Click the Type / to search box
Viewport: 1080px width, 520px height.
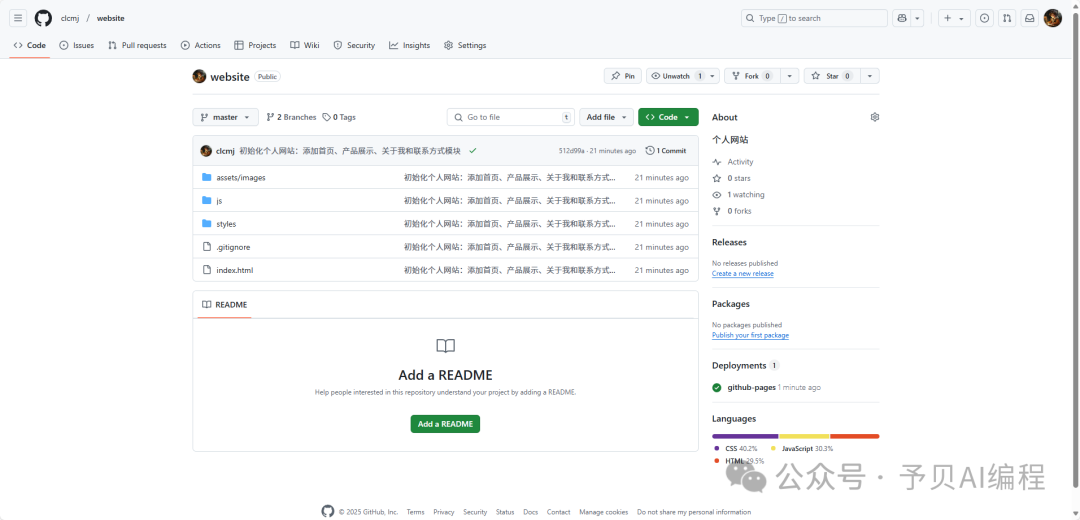pyautogui.click(x=814, y=19)
